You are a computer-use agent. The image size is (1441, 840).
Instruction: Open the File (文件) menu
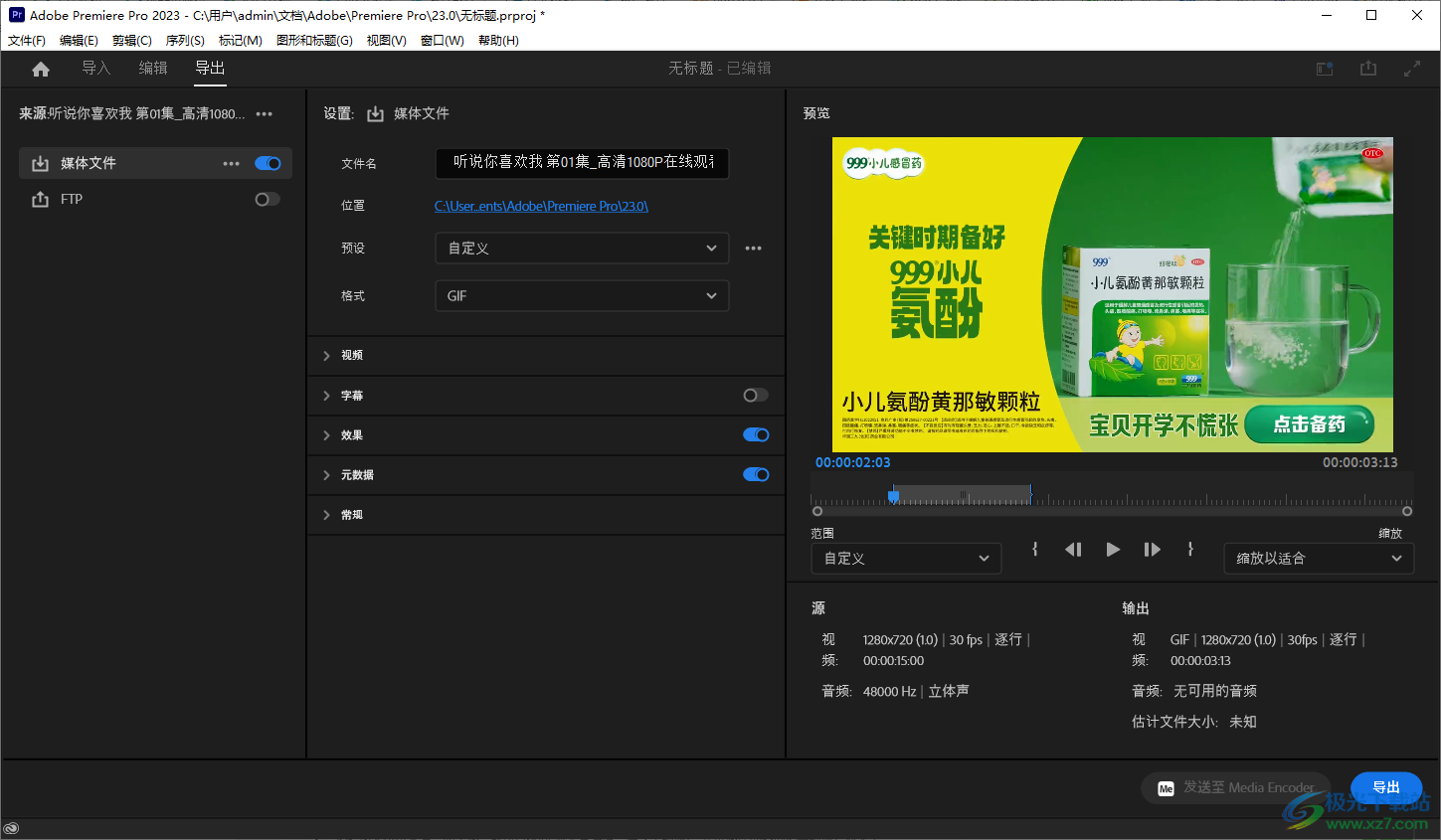pyautogui.click(x=27, y=41)
